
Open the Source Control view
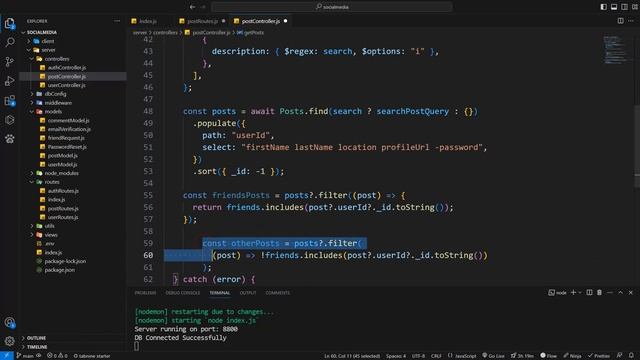click(9, 62)
